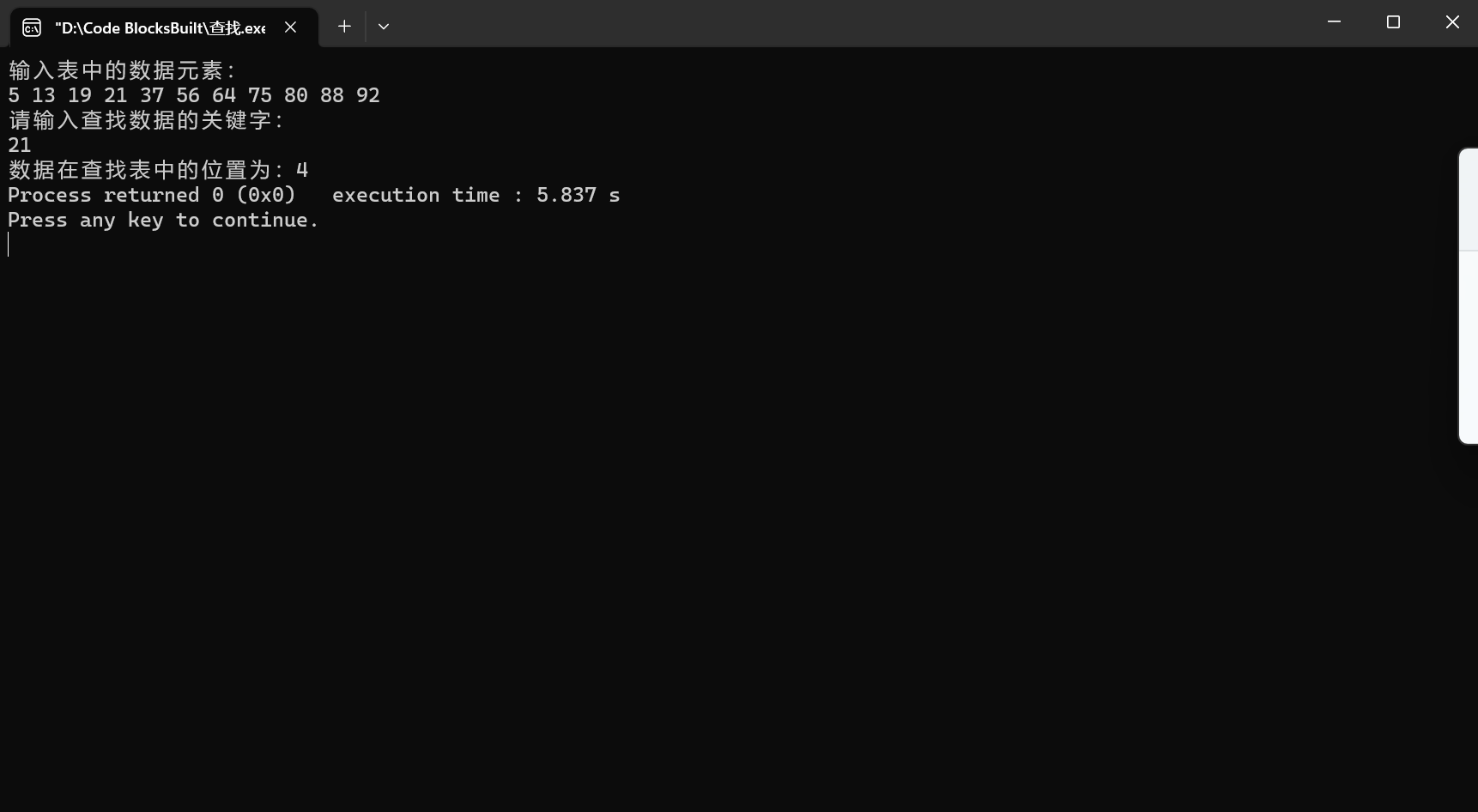Viewport: 1478px width, 812px height.
Task: Click 'execution time : 5.837 s' text
Action: click(x=476, y=195)
